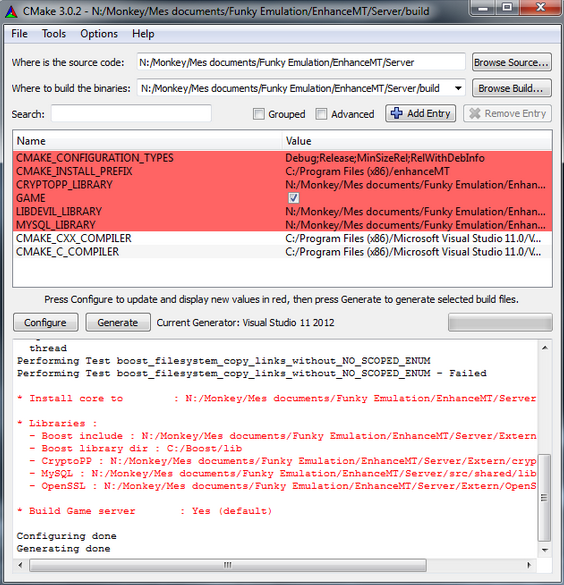Click the Remove Entry button
Viewport: 564px width, 585px height.
(x=507, y=113)
